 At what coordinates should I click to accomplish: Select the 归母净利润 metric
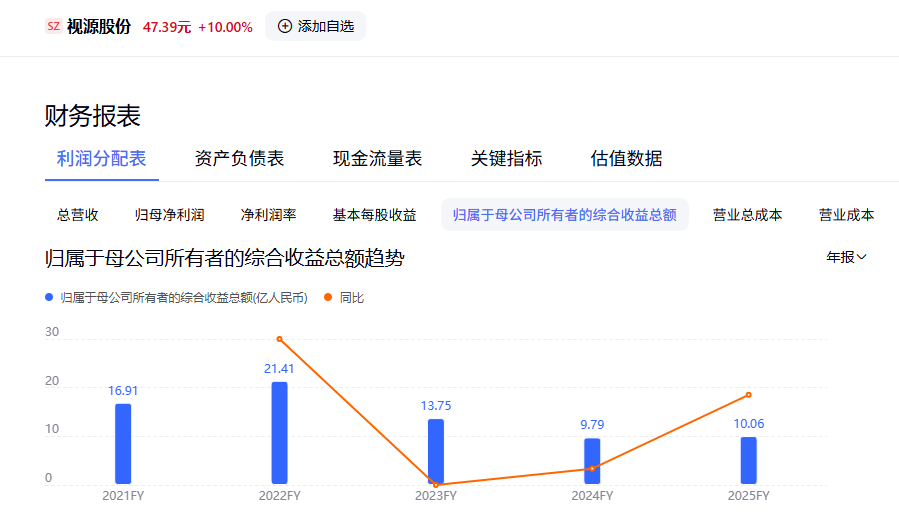[169, 215]
